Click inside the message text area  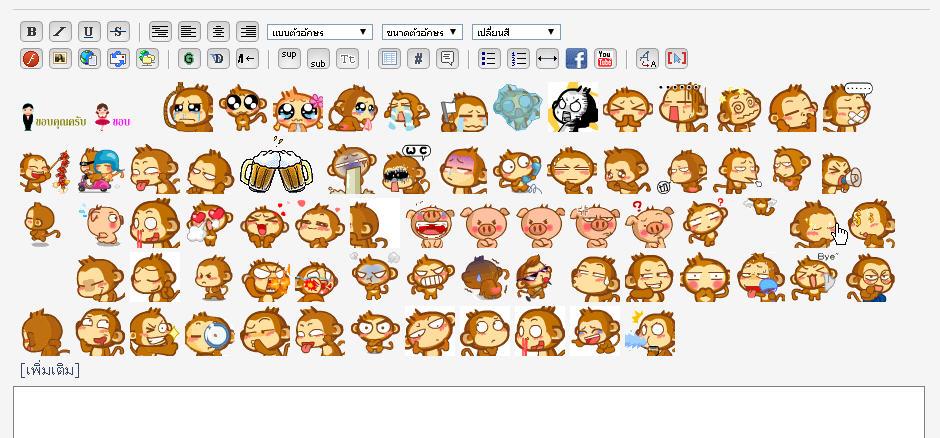point(469,412)
